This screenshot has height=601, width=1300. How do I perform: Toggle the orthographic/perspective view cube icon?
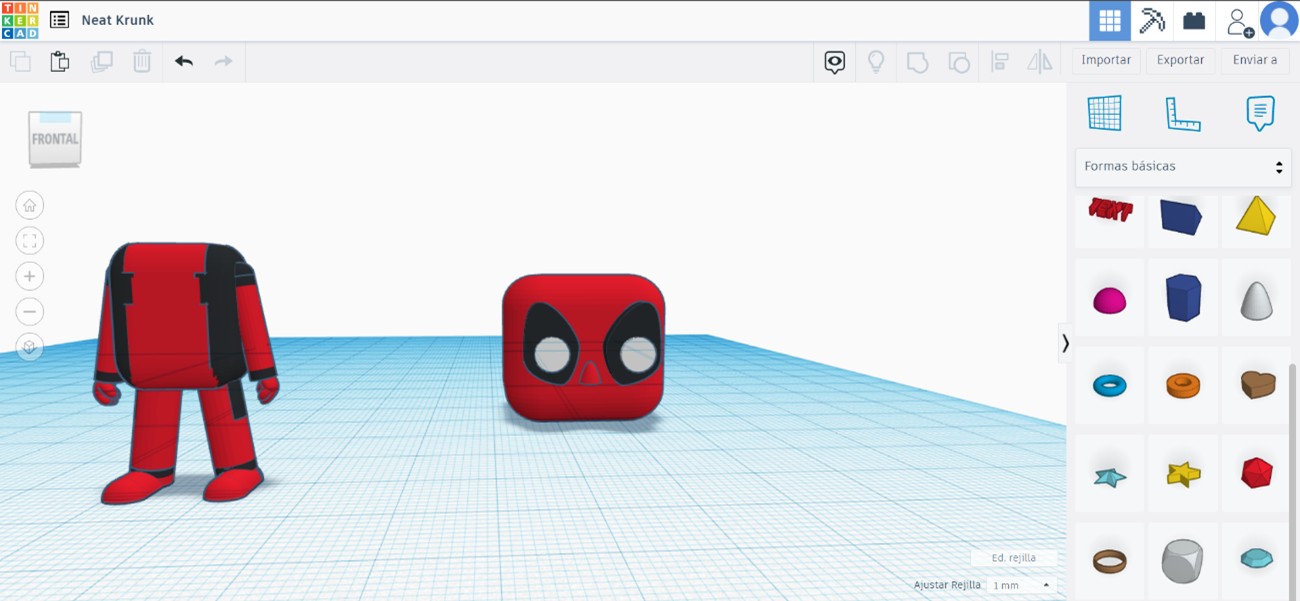coord(30,347)
